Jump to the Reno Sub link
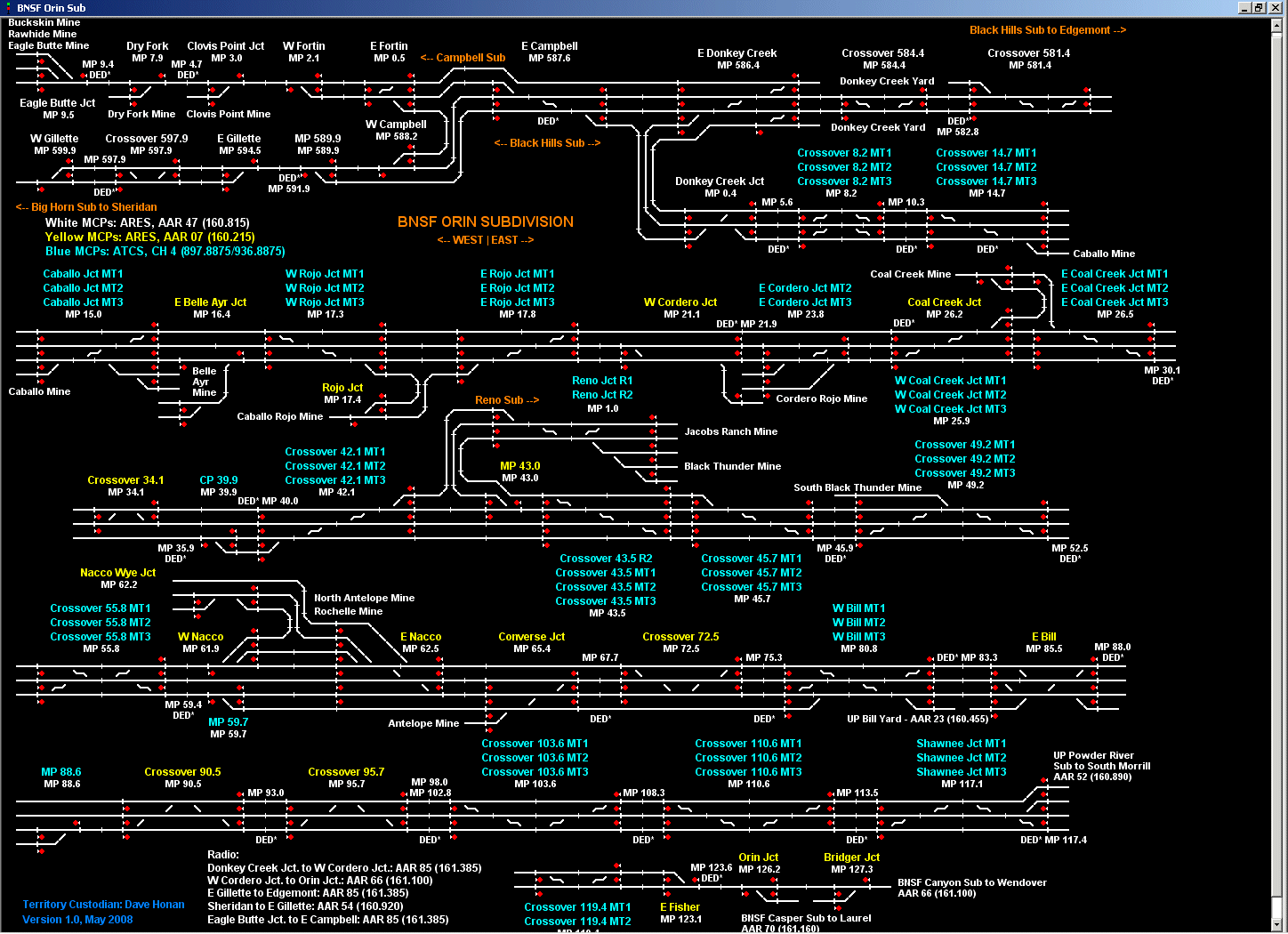 click(507, 400)
